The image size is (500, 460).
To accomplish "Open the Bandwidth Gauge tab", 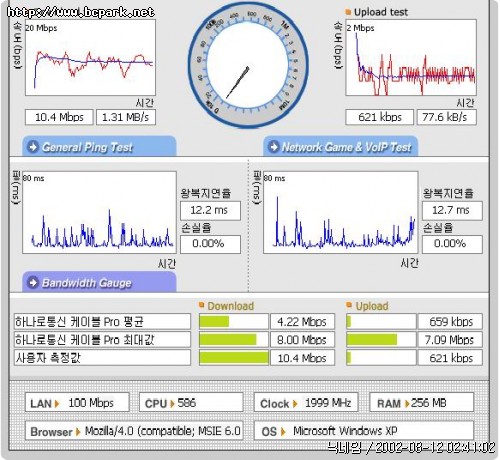I will pyautogui.click(x=99, y=282).
